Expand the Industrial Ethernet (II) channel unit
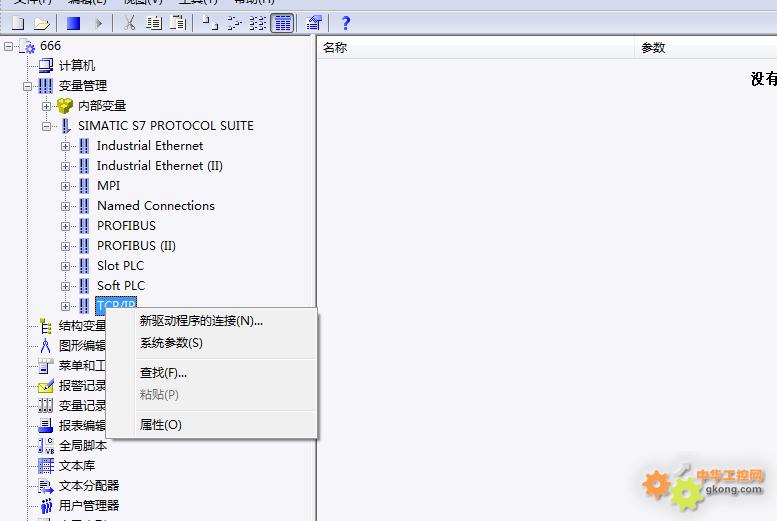 [x=65, y=166]
